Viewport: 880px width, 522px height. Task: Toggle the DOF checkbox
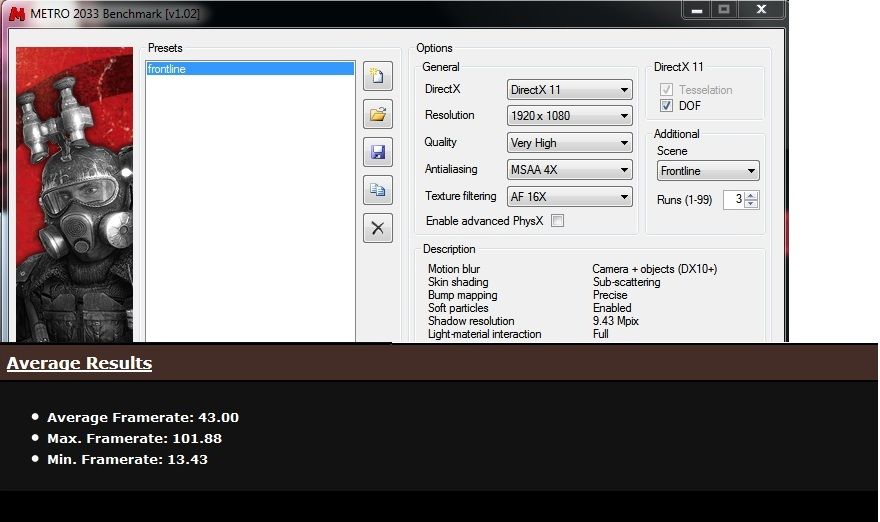pyautogui.click(x=667, y=106)
